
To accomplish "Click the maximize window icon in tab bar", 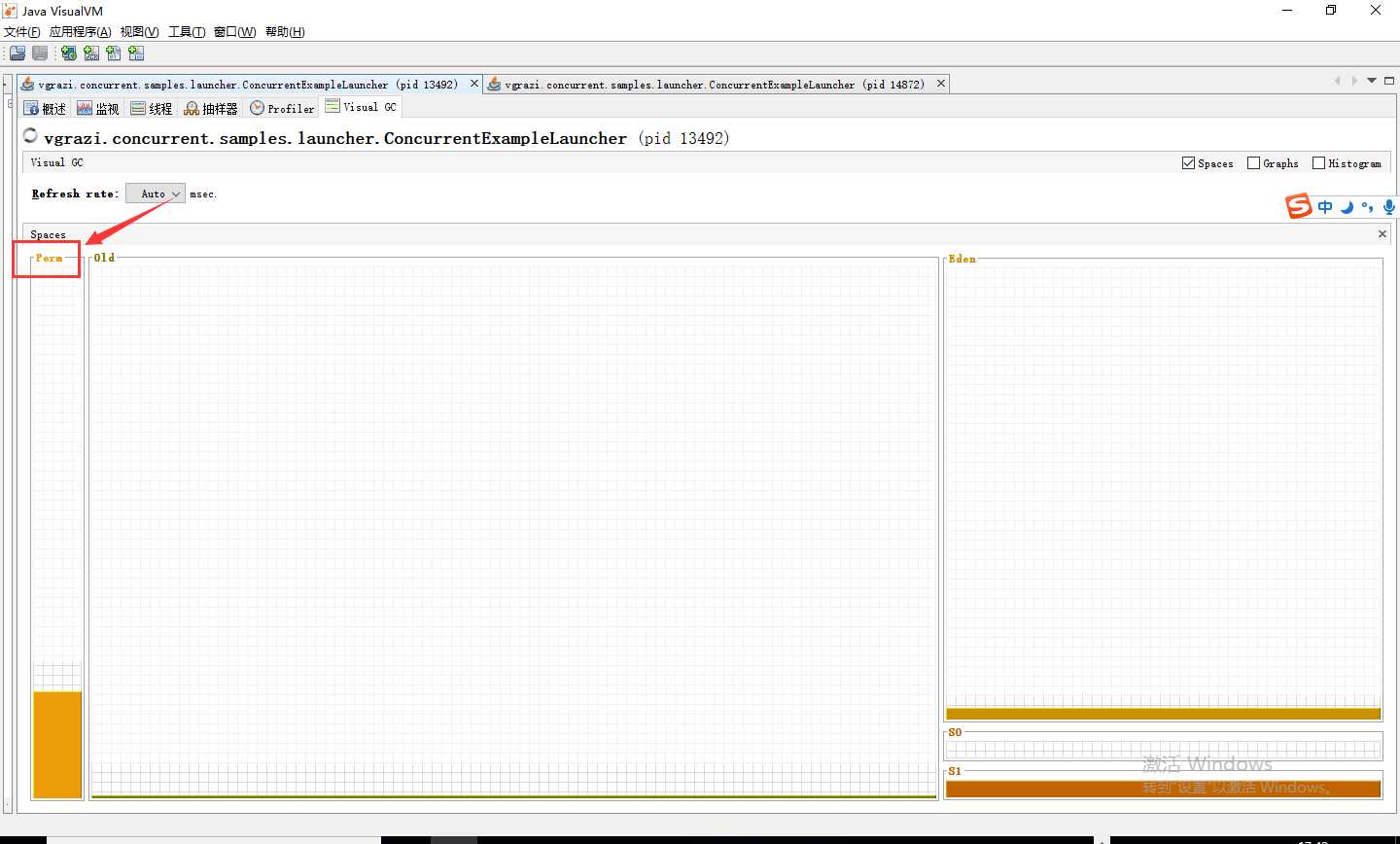I will (1389, 81).
